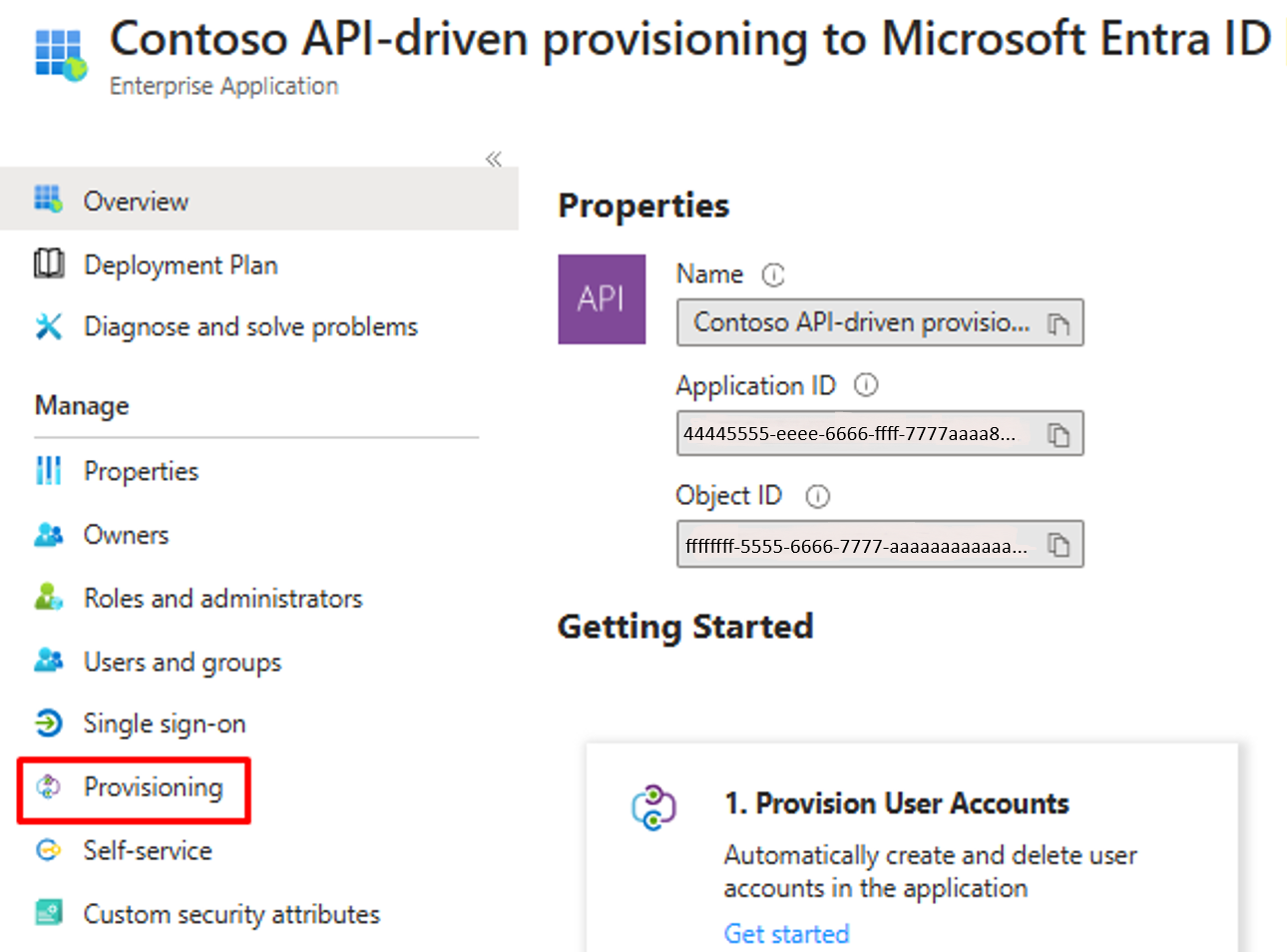Open Custom security attributes
Image resolution: width=1287 pixels, height=952 pixels.
(231, 914)
